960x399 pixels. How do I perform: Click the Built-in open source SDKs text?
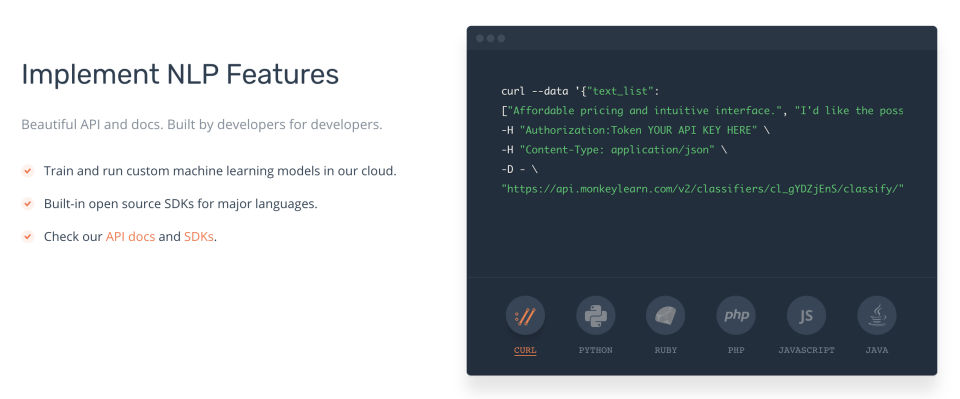coord(181,204)
